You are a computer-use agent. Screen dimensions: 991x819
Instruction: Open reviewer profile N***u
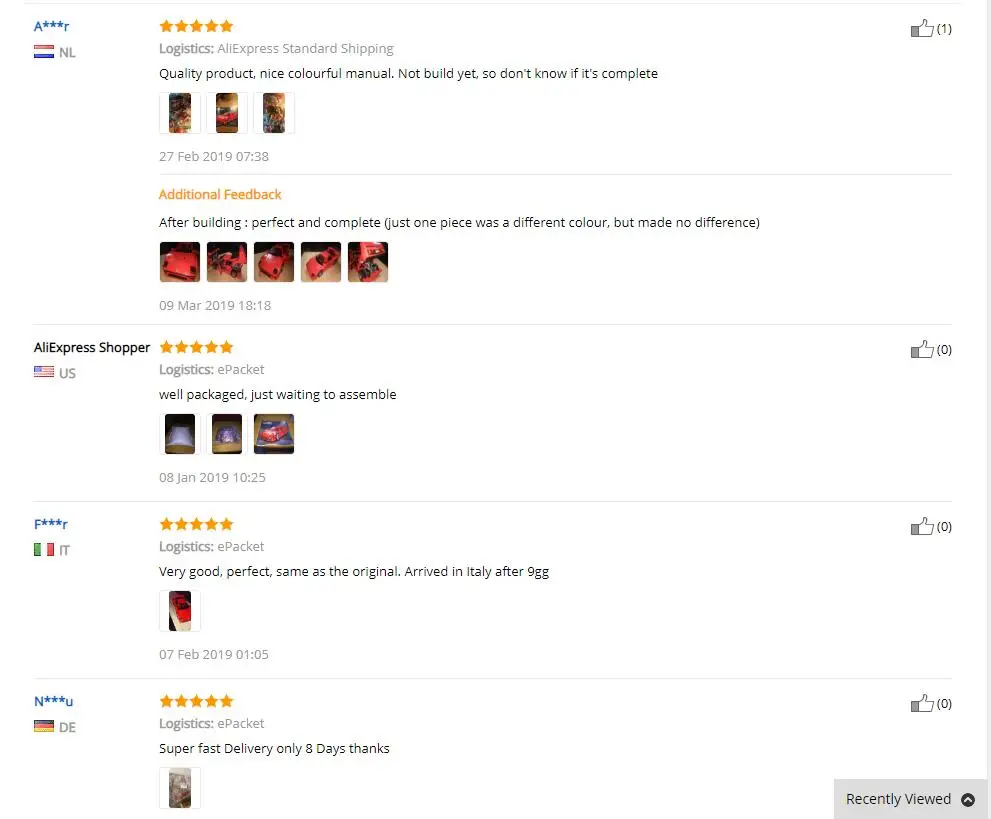(54, 701)
